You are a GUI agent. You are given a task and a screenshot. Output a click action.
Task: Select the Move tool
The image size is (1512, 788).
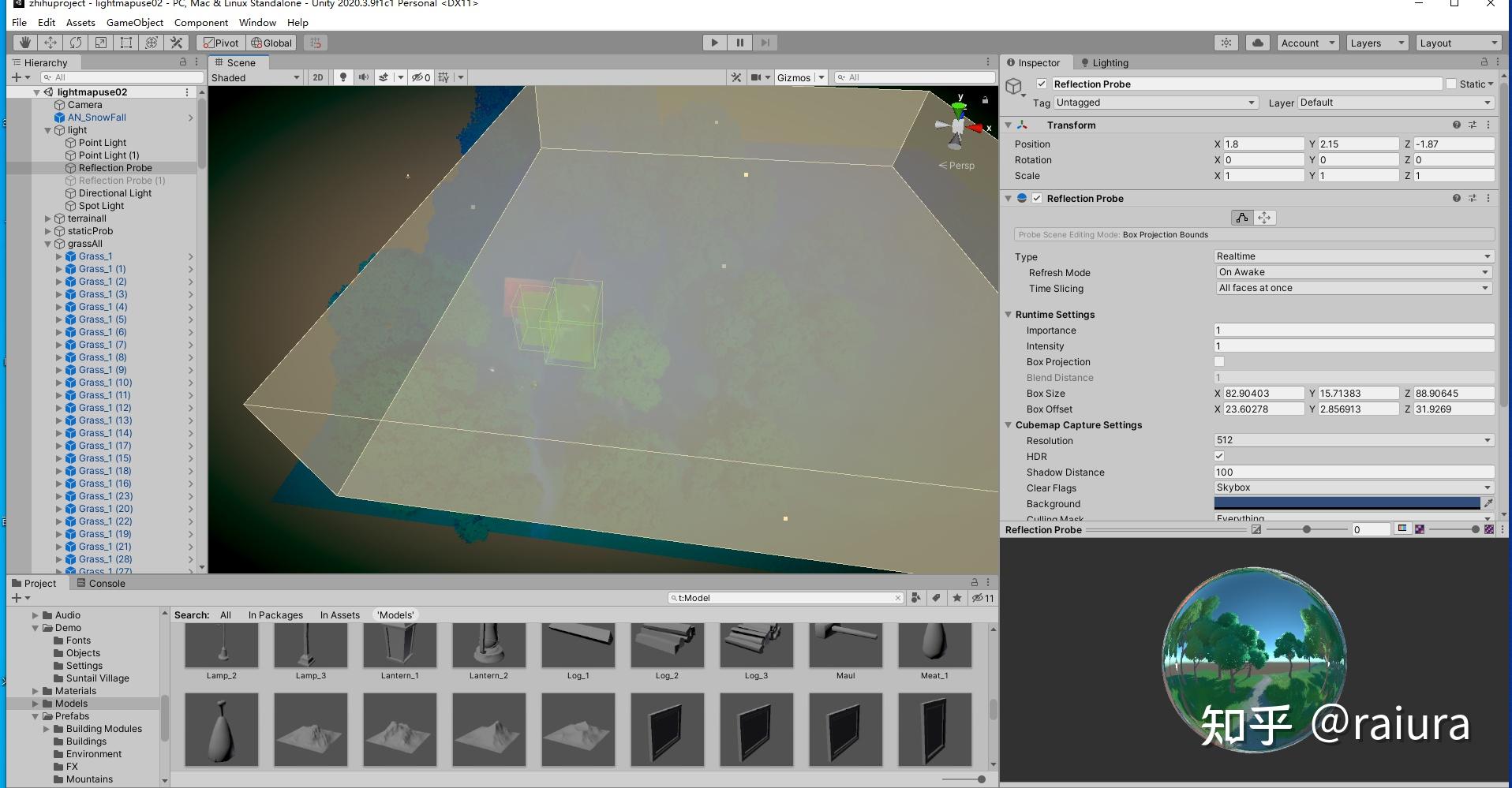tap(50, 43)
